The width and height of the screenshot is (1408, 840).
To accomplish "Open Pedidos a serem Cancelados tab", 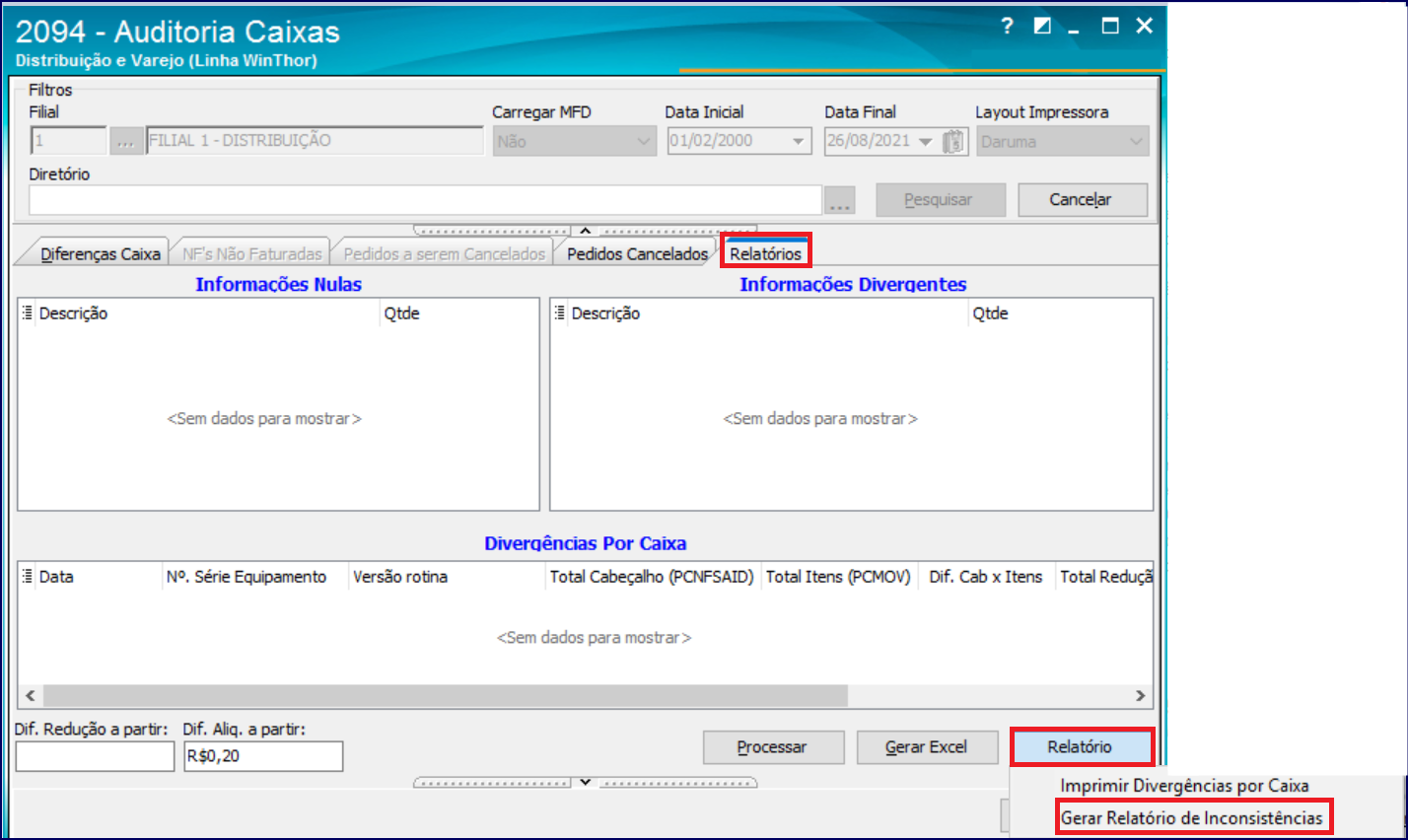I will pos(445,253).
